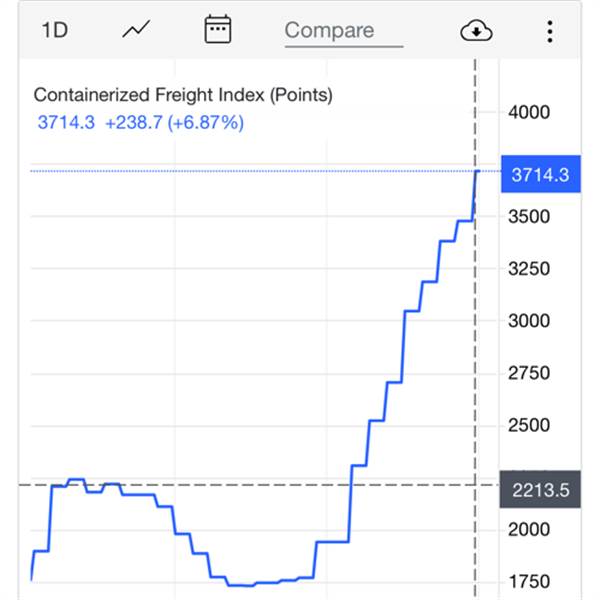Click the 3500 axis label

(x=529, y=217)
